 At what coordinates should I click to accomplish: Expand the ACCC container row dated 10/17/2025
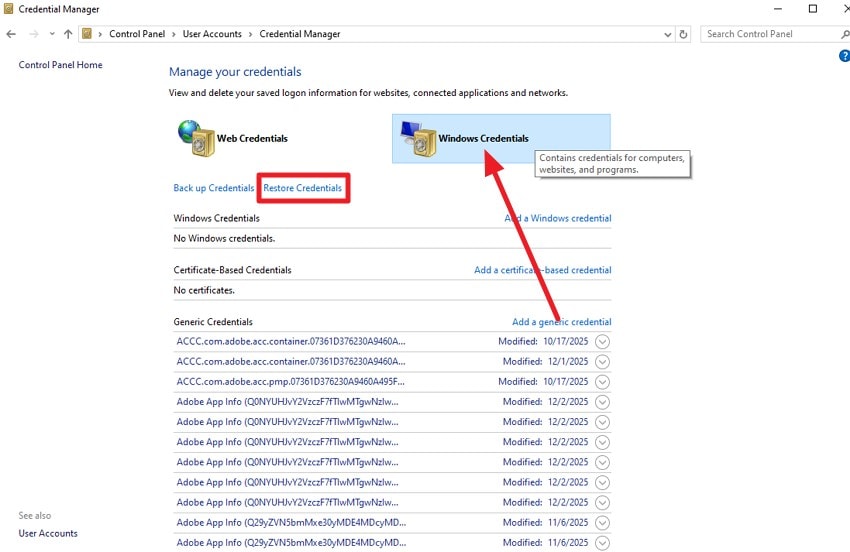(602, 342)
